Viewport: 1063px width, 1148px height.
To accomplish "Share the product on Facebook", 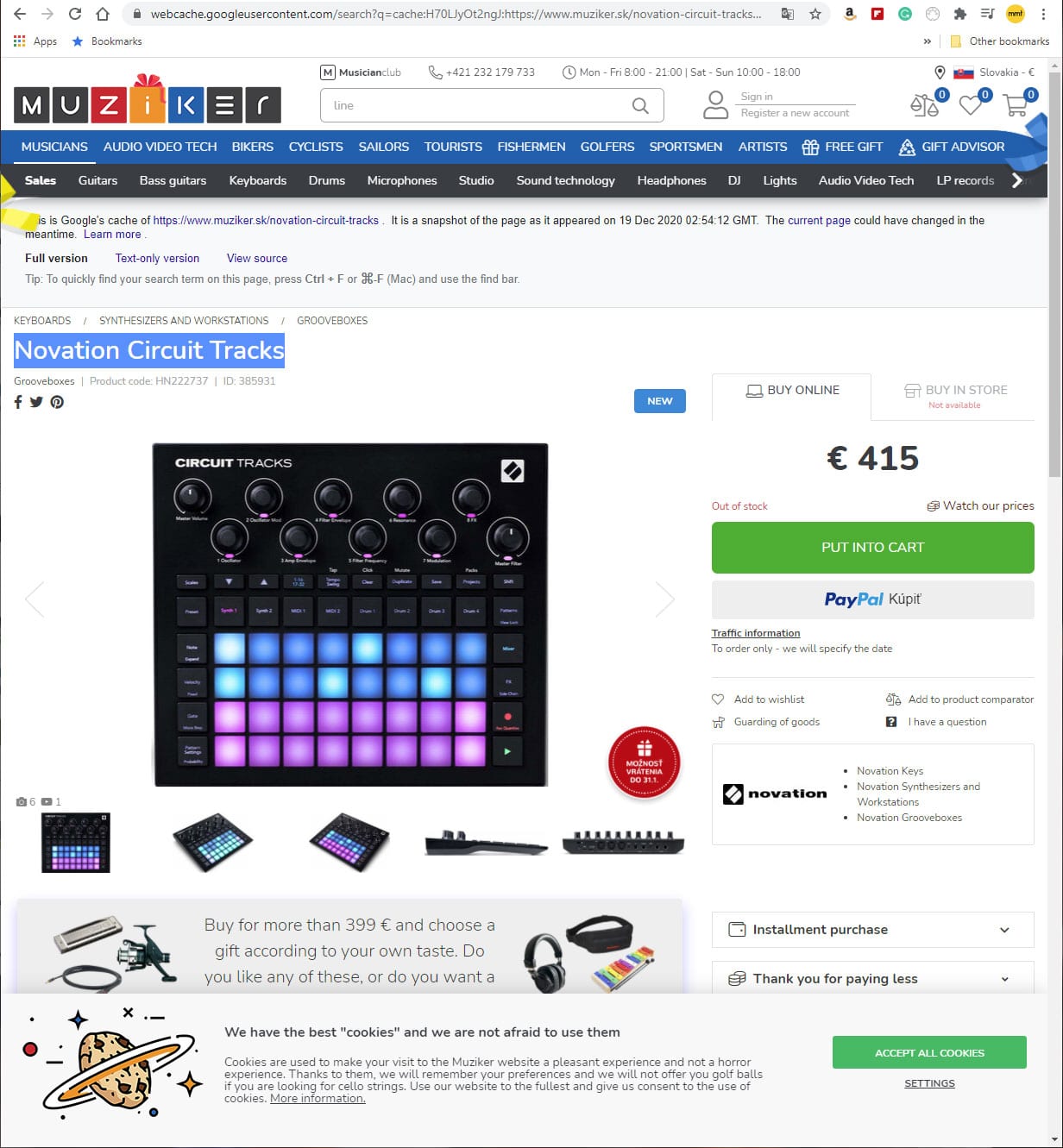I will coord(18,402).
